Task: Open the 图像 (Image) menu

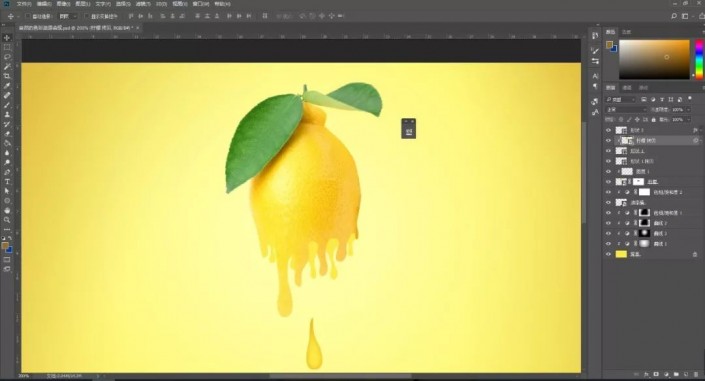Action: coord(63,4)
